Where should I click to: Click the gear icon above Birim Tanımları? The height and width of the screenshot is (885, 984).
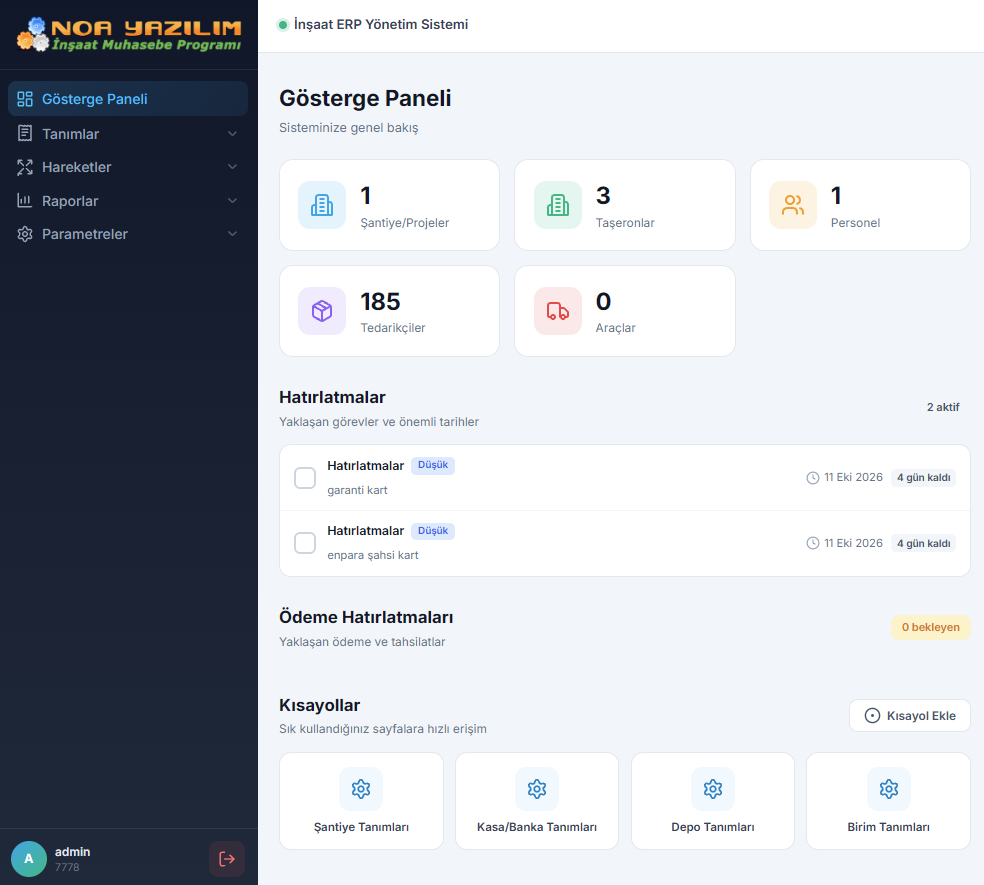(x=889, y=789)
